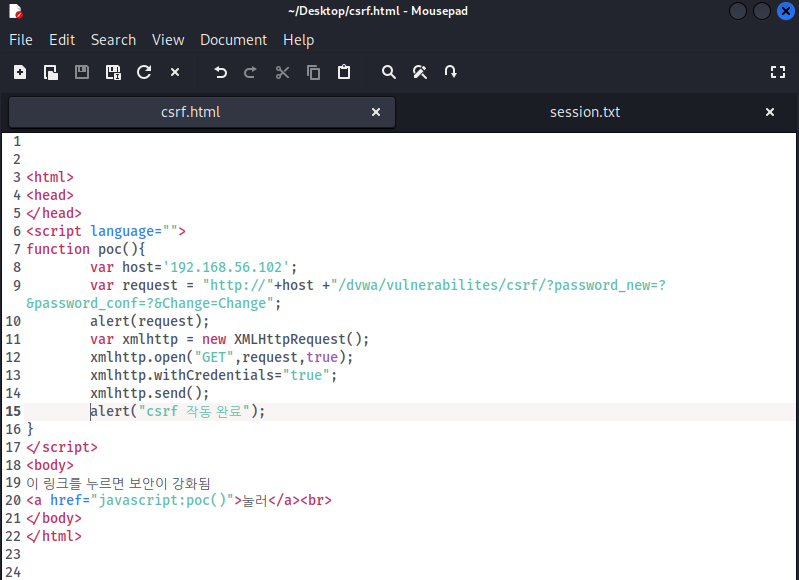Viewport: 799px width, 580px height.
Task: Click the '<script language="">' line
Action: (106, 231)
